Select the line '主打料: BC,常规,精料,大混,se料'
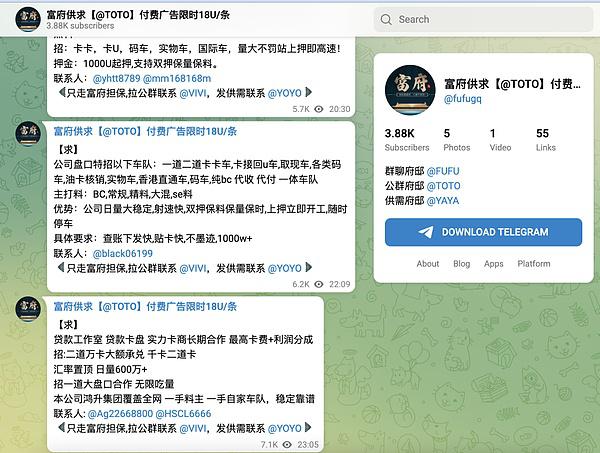The height and width of the screenshot is (453, 600). point(123,194)
